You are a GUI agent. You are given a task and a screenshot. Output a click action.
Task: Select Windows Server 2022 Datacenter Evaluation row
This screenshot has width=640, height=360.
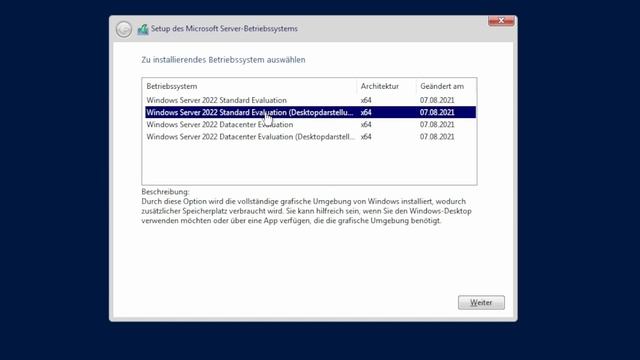point(310,124)
